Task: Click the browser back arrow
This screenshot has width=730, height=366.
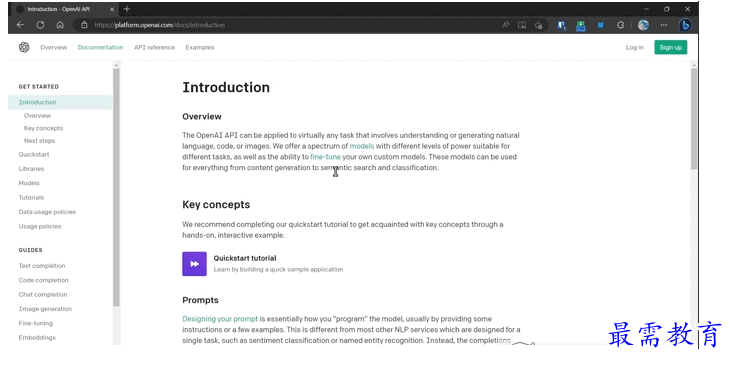Action: click(x=20, y=25)
